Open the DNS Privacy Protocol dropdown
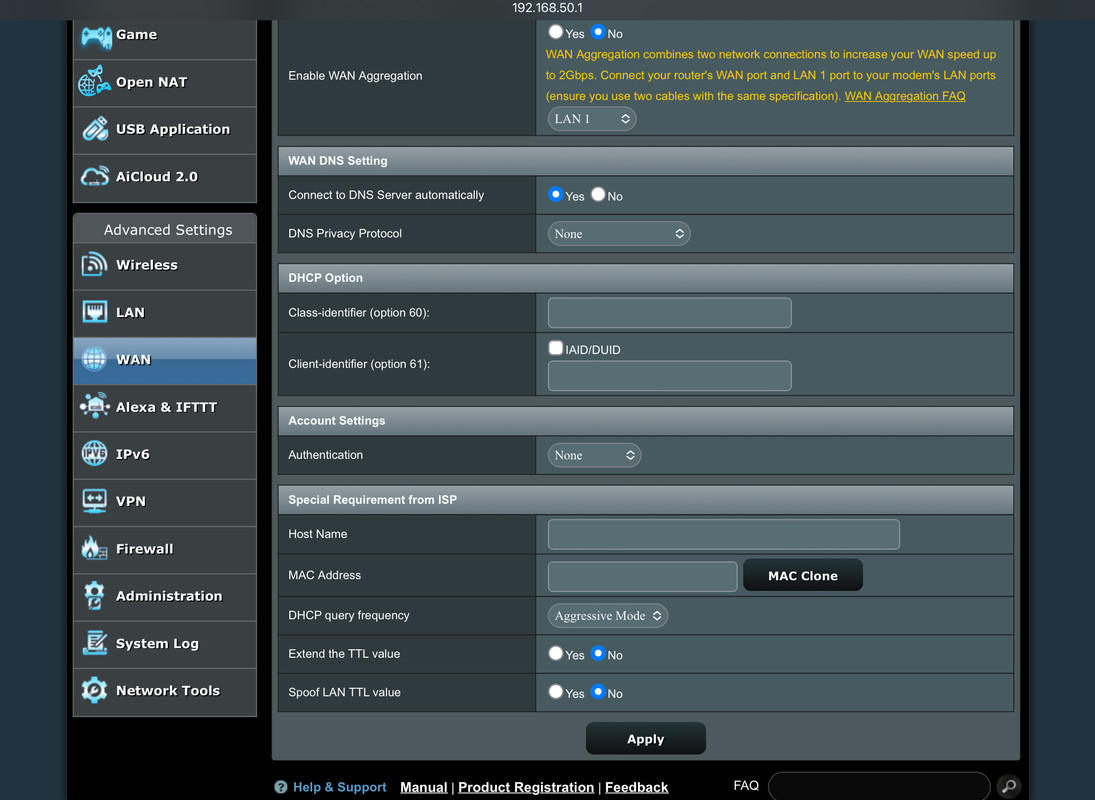 619,234
